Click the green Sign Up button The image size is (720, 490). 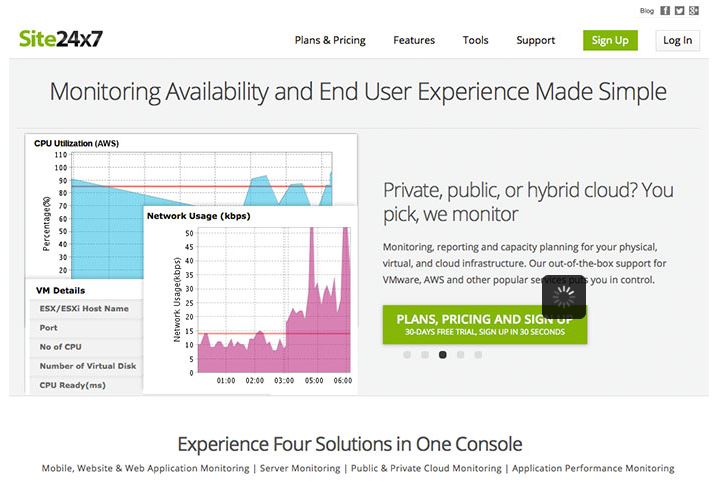pyautogui.click(x=610, y=41)
